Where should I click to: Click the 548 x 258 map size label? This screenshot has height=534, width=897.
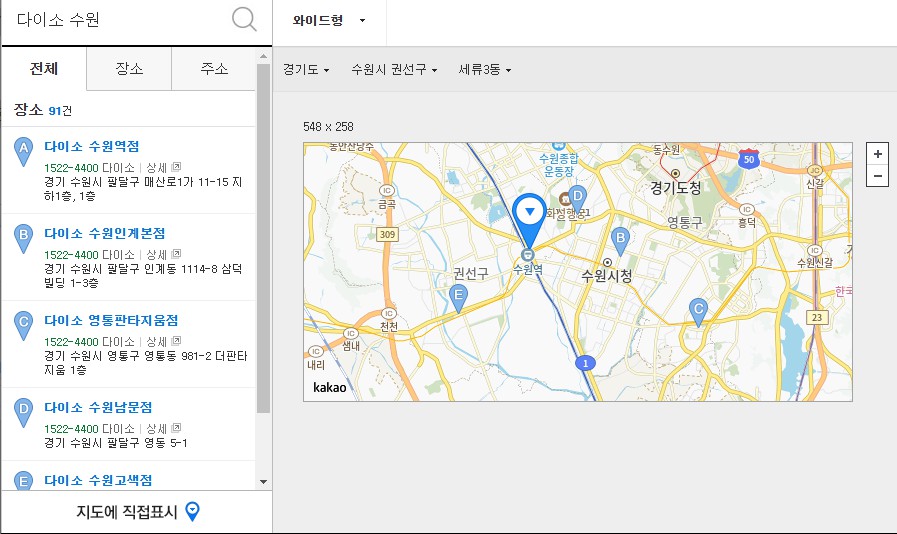328,126
